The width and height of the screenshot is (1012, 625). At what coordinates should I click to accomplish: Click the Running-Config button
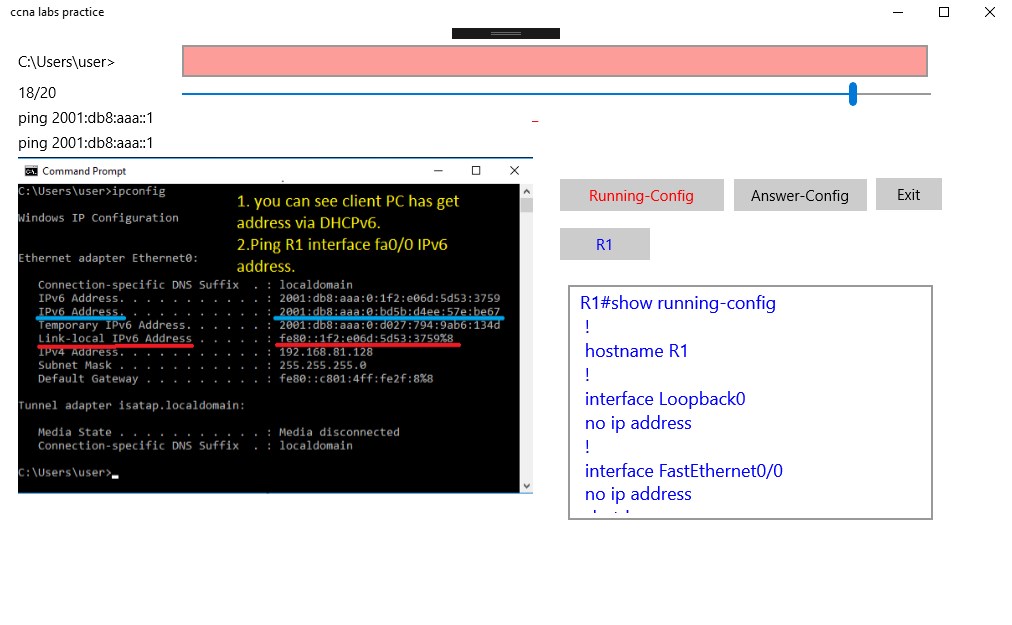pyautogui.click(x=641, y=195)
